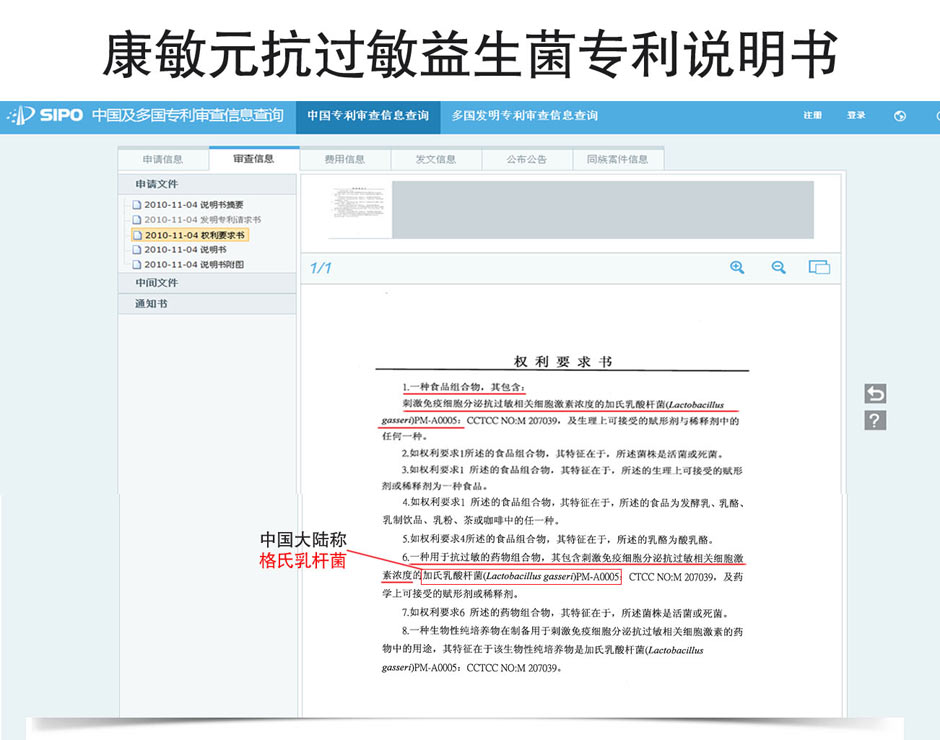The image size is (940, 740).
Task: Click the claim line starting with 2.如权利要求1
Action: click(x=563, y=453)
